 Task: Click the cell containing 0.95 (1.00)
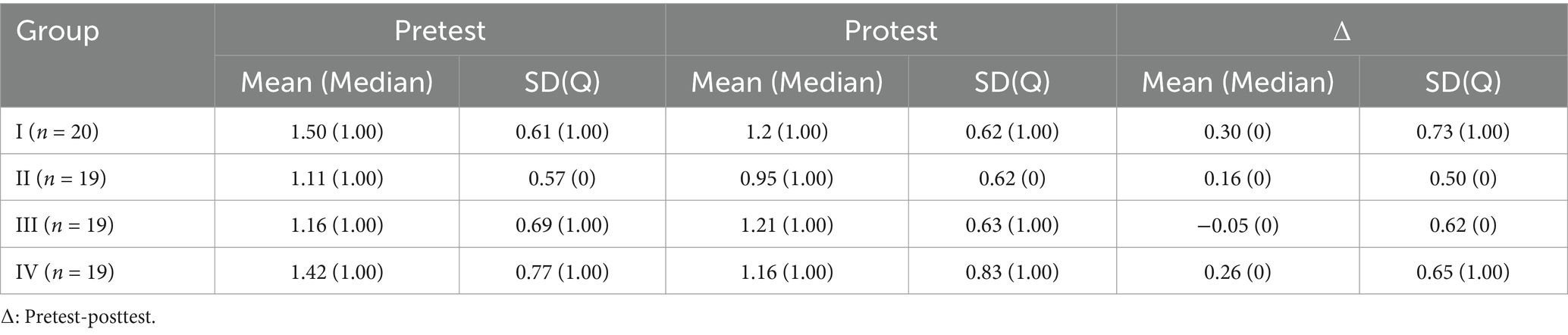[x=787, y=179]
